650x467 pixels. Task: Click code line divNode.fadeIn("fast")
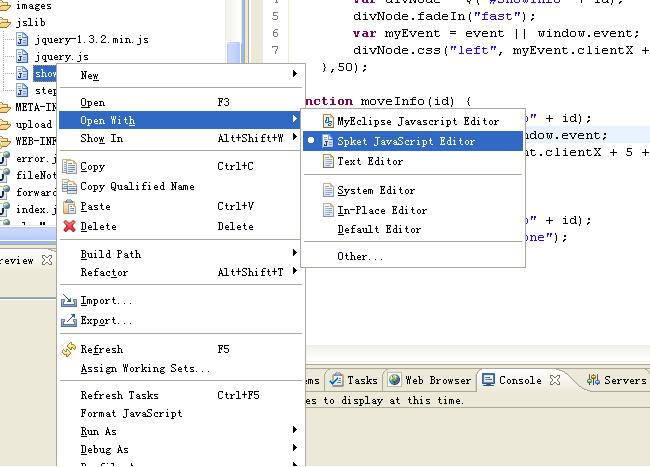click(x=444, y=16)
